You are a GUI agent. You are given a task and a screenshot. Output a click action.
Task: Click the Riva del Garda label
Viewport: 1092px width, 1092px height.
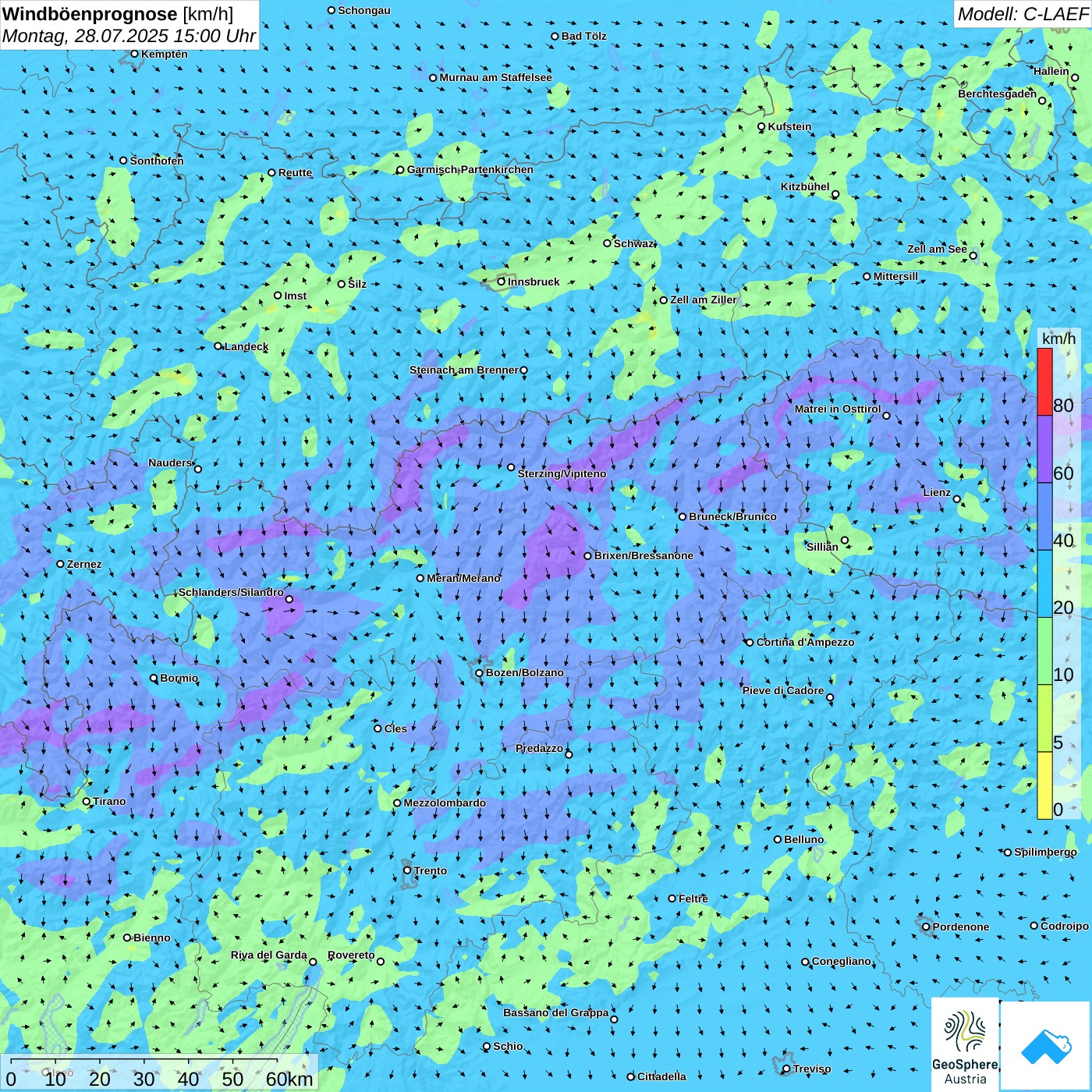click(x=269, y=955)
